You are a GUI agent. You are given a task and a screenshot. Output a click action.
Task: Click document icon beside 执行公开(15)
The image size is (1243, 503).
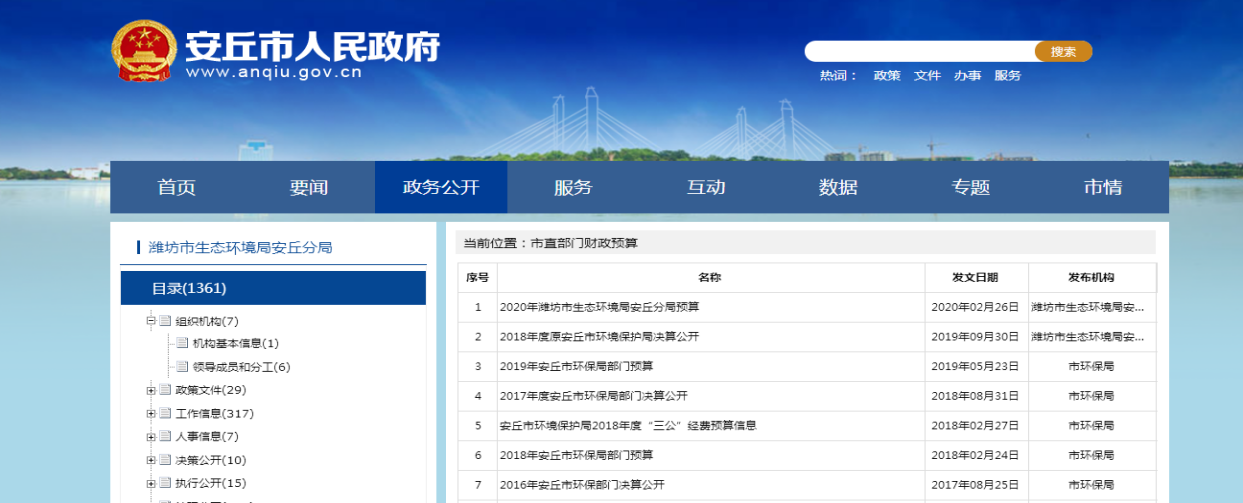(x=165, y=483)
